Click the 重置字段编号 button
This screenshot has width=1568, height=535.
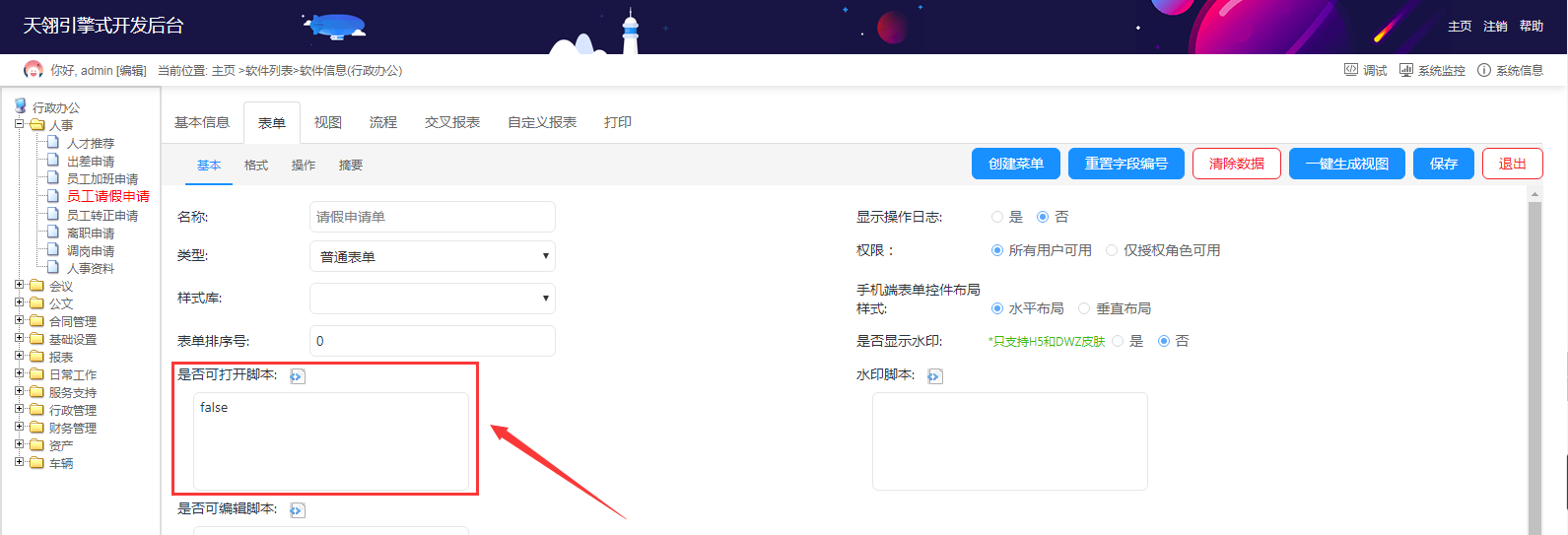1126,164
